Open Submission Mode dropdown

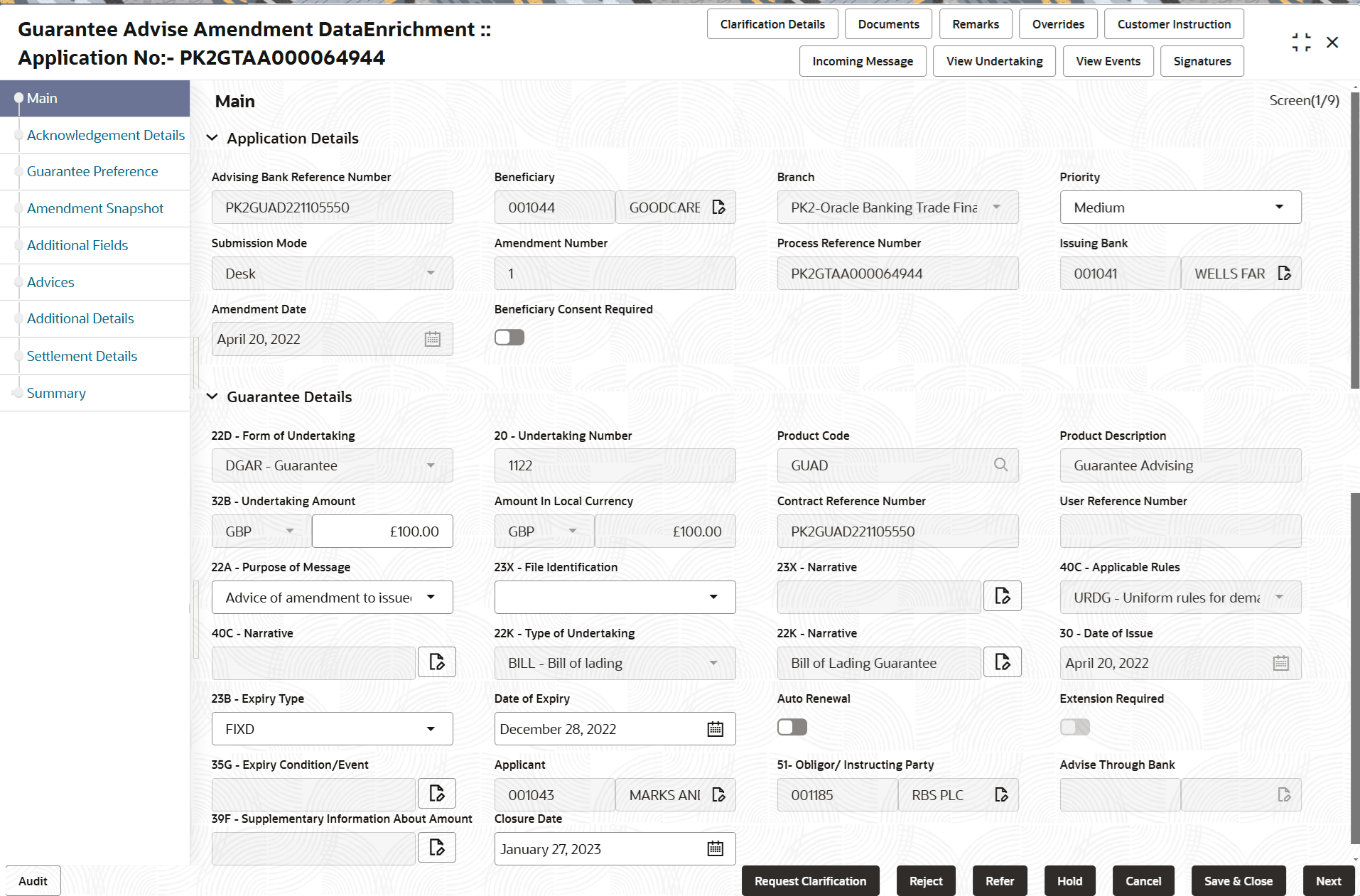[x=333, y=274]
